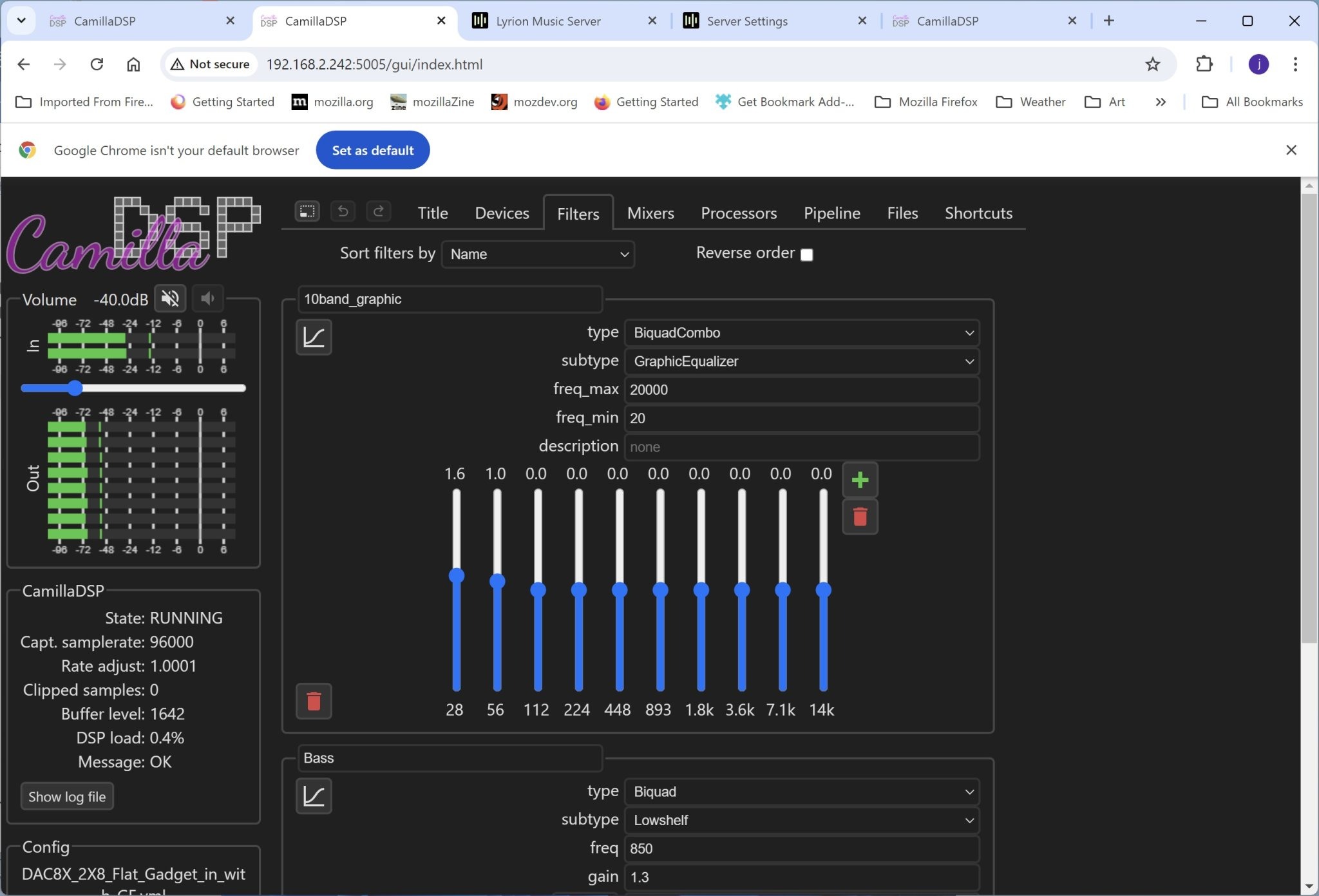
Task: Click the 56 Hz band gain slider
Action: (x=497, y=590)
